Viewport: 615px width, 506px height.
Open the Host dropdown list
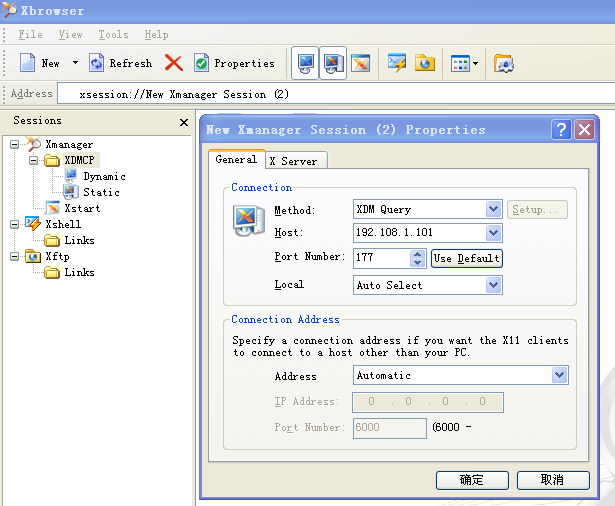(x=493, y=233)
